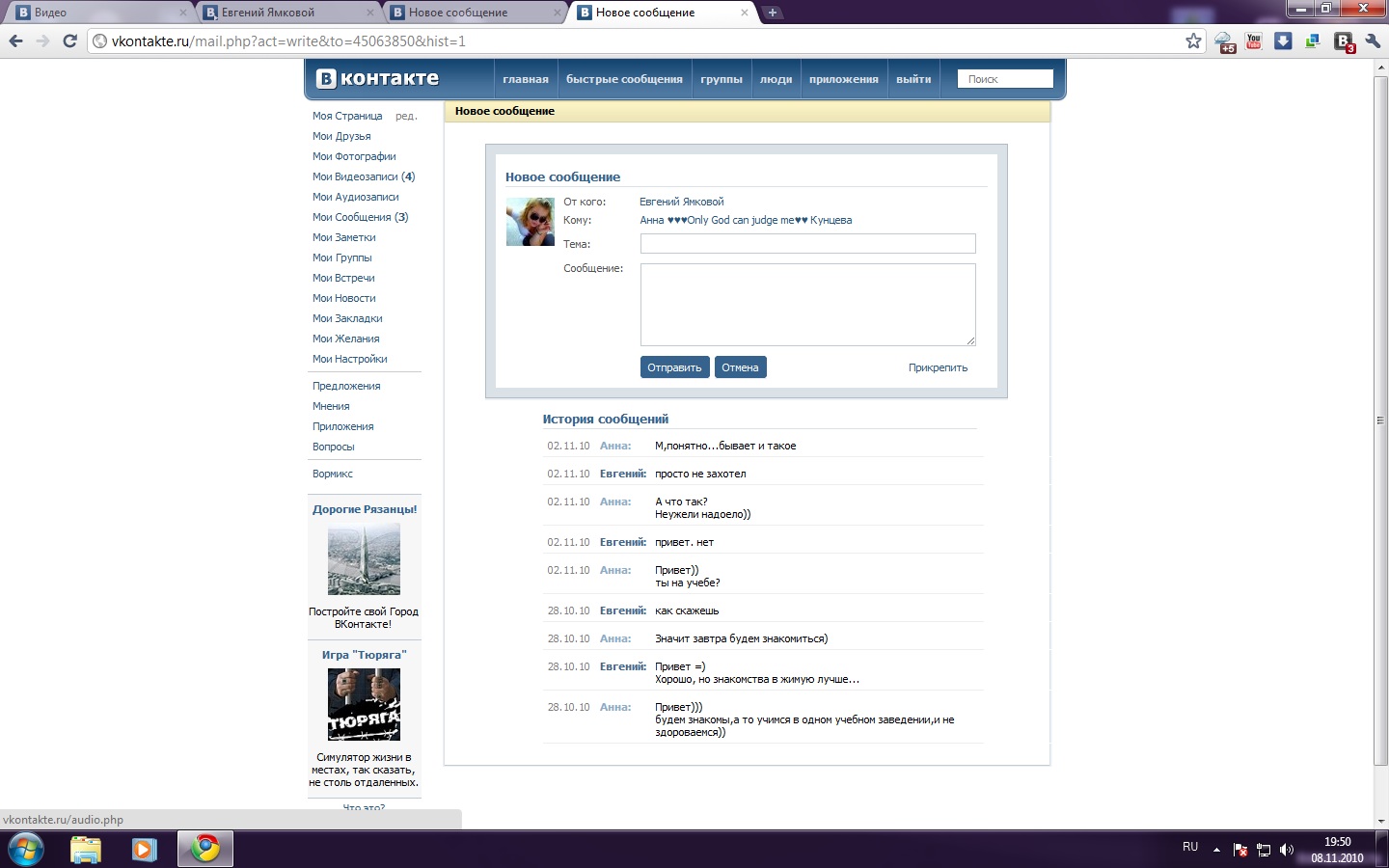The height and width of the screenshot is (868, 1389).
Task: Click the sender's avatar photo
Action: (531, 222)
